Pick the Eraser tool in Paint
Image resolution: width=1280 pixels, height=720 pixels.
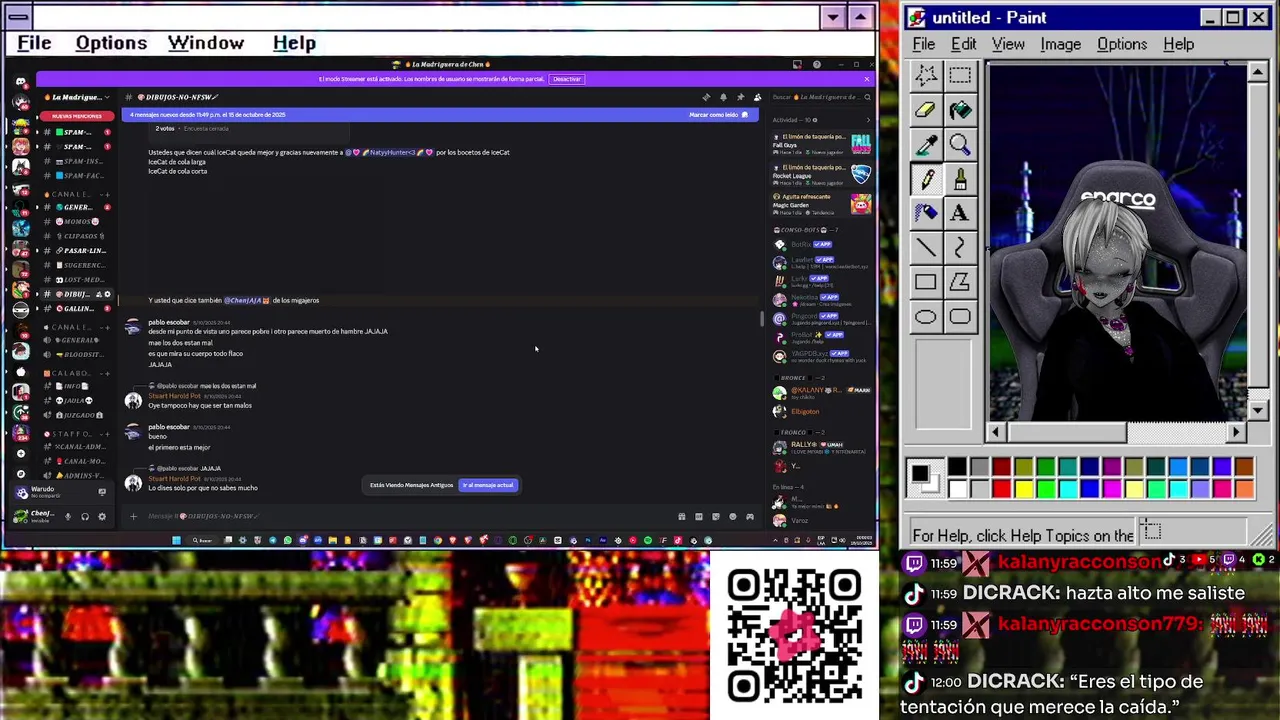point(925,110)
